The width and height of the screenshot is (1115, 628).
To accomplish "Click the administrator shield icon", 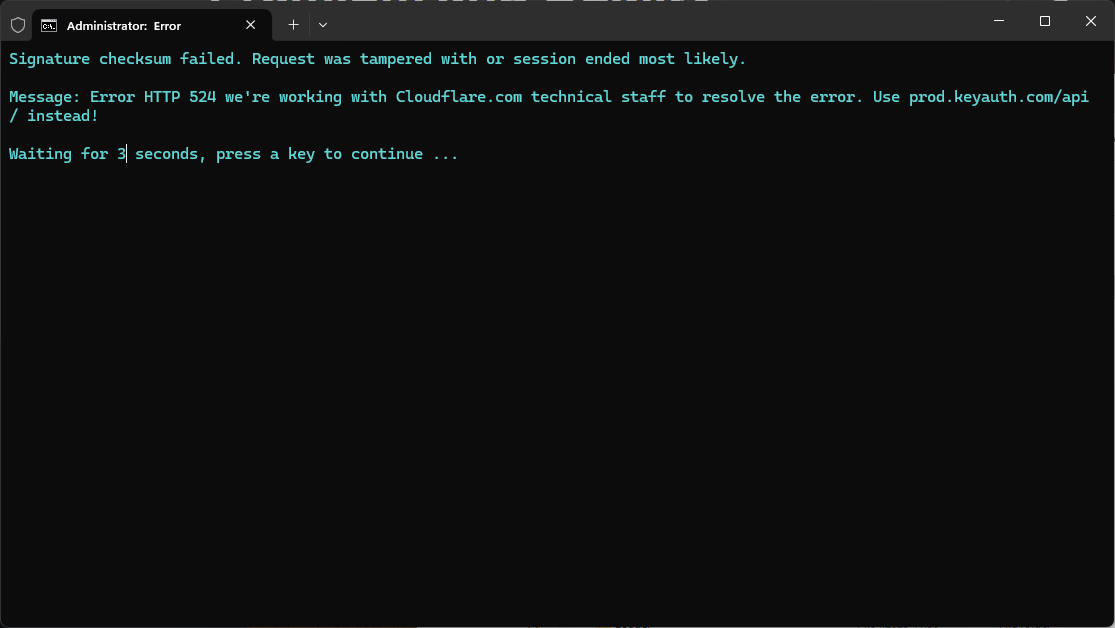I will (x=18, y=26).
